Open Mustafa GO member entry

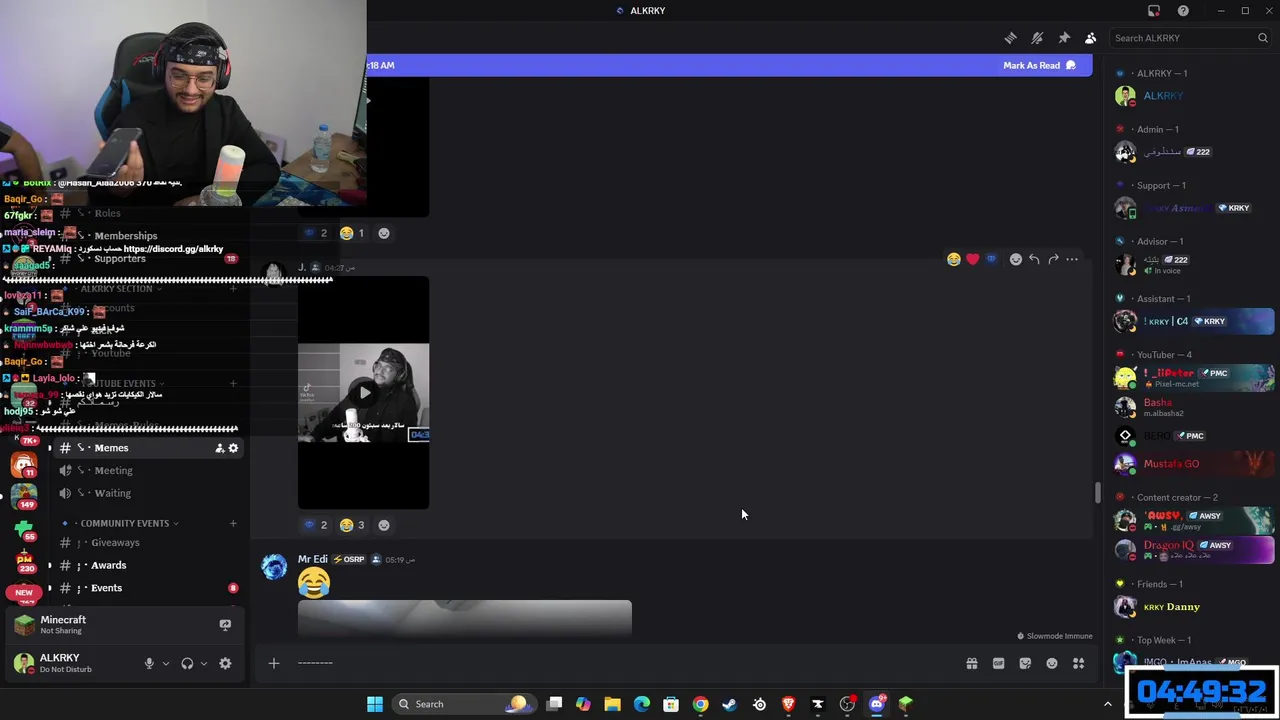click(x=1195, y=464)
